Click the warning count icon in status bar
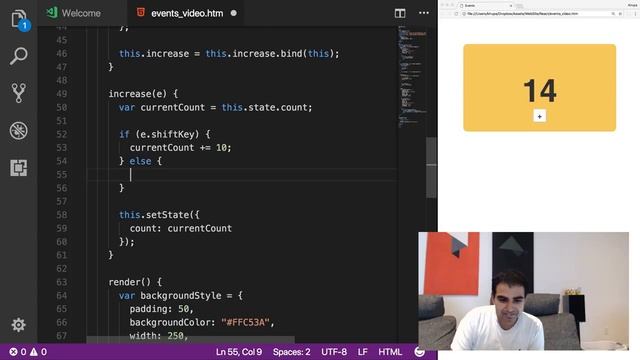The width and height of the screenshot is (640, 360). [33, 352]
